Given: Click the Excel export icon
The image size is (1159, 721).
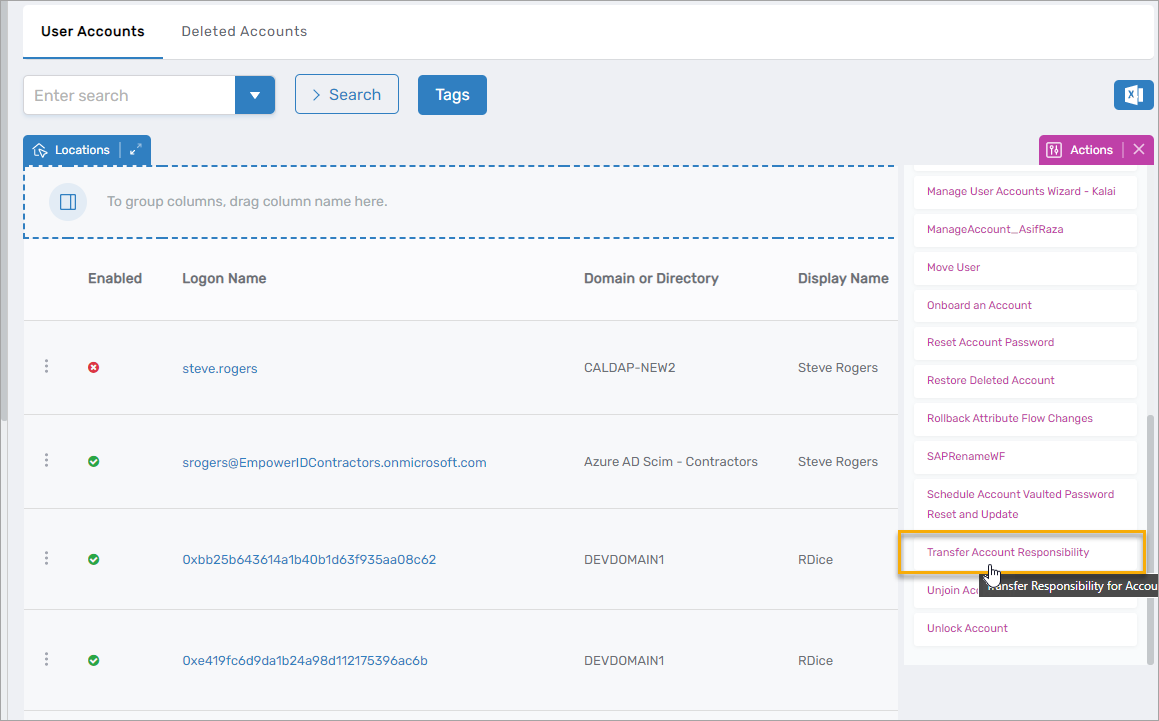Looking at the screenshot, I should [1133, 95].
